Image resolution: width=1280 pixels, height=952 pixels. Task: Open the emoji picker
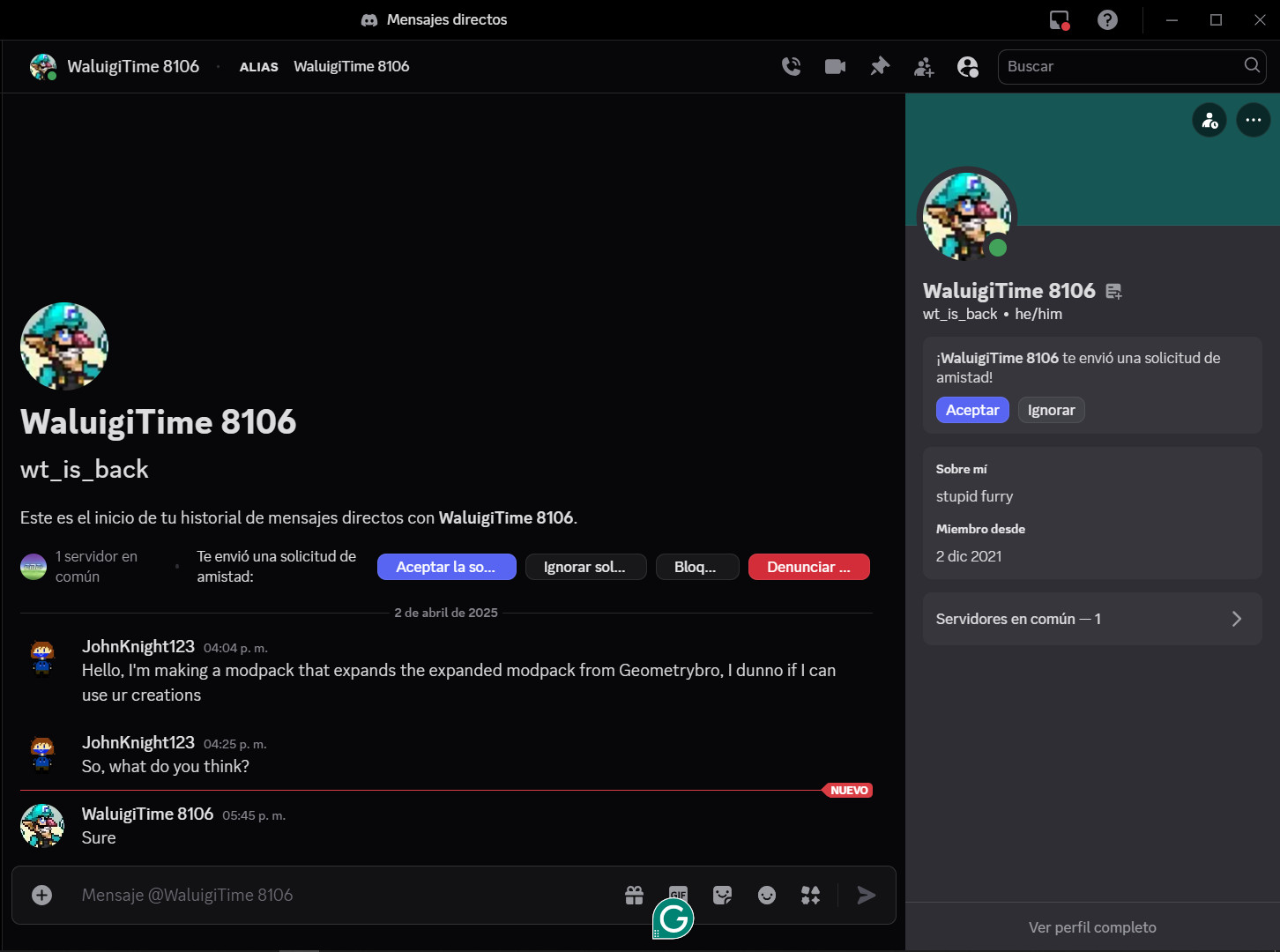pyautogui.click(x=767, y=896)
